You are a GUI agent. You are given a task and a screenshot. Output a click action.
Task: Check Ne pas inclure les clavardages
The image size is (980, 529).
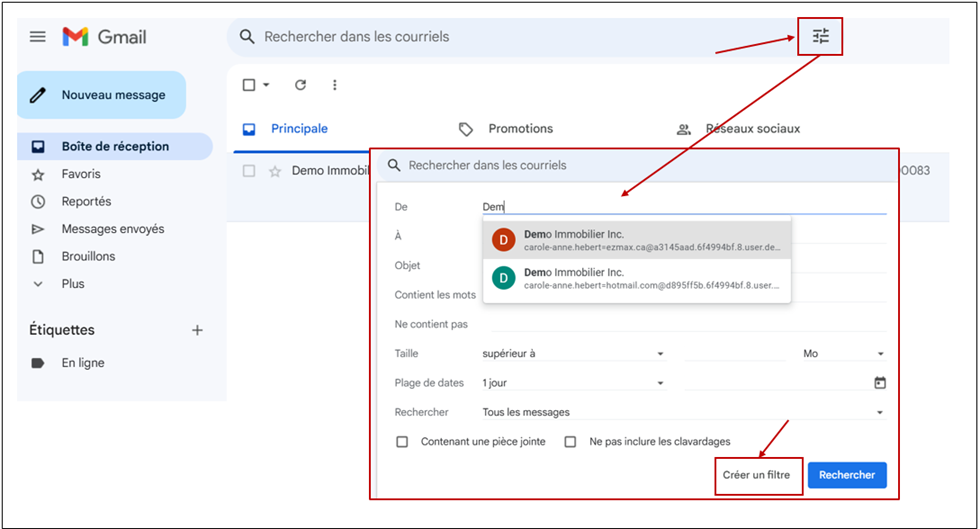coord(570,441)
